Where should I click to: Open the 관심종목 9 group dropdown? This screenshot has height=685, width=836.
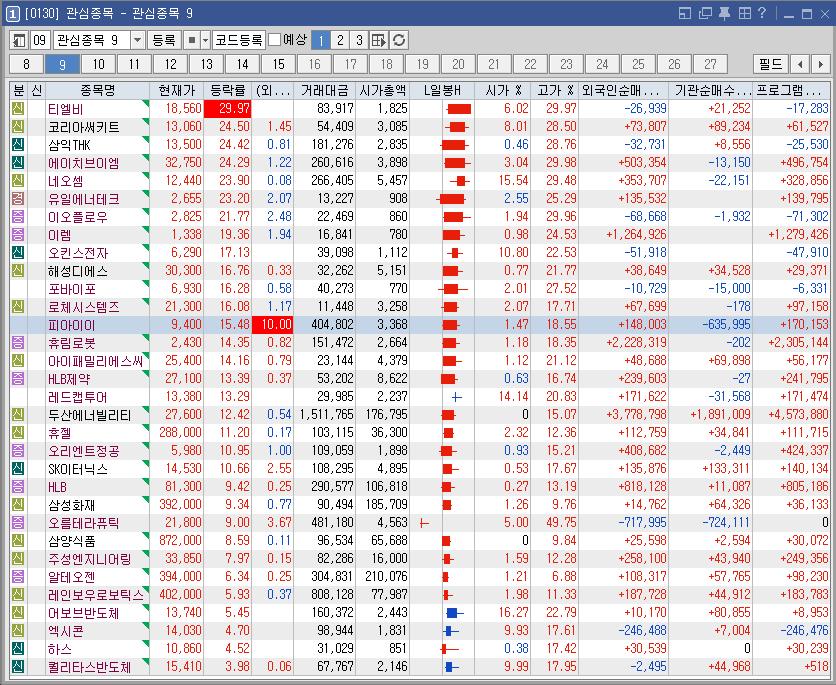tap(137, 40)
